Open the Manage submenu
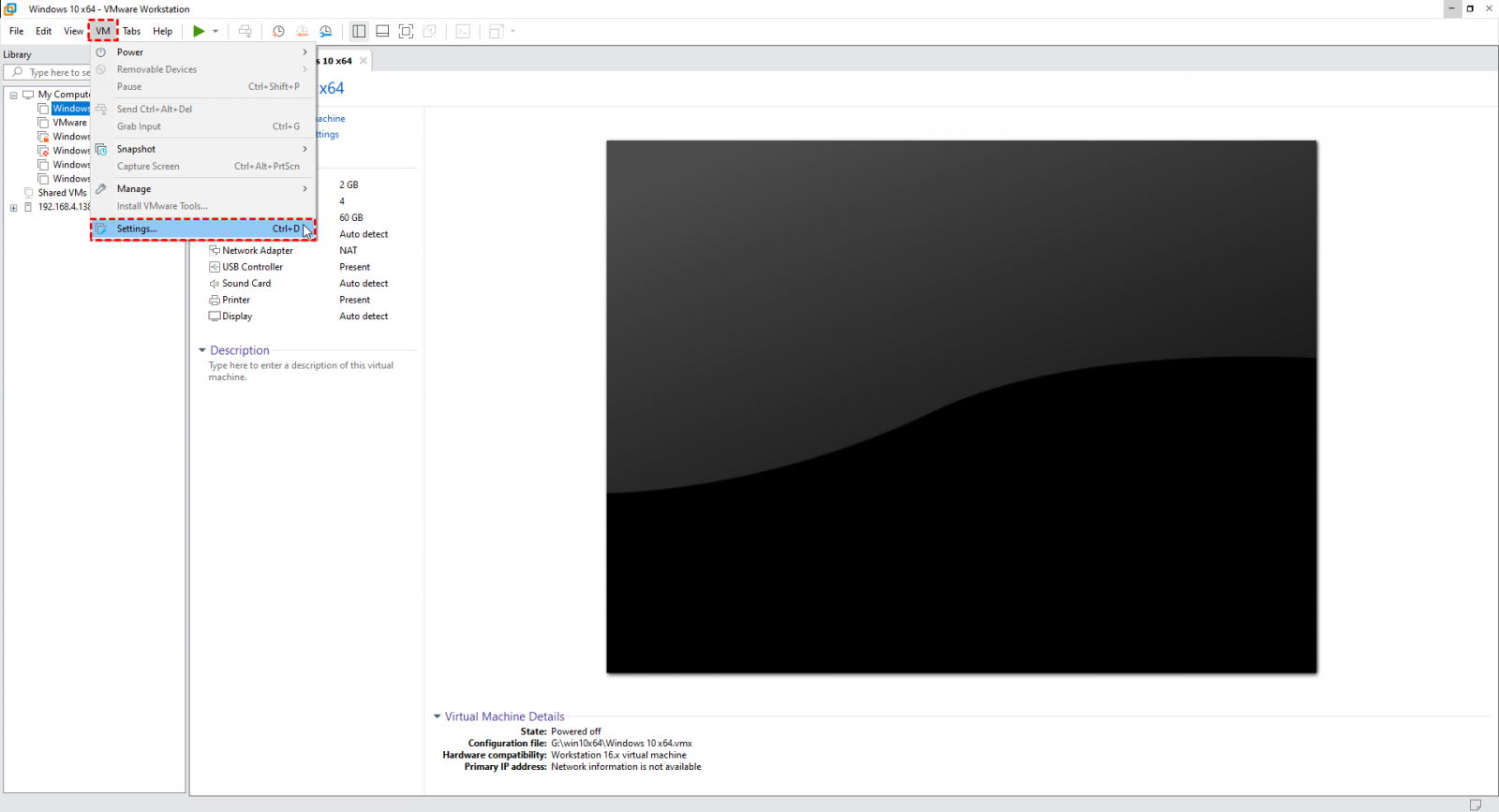1499x812 pixels. point(134,189)
